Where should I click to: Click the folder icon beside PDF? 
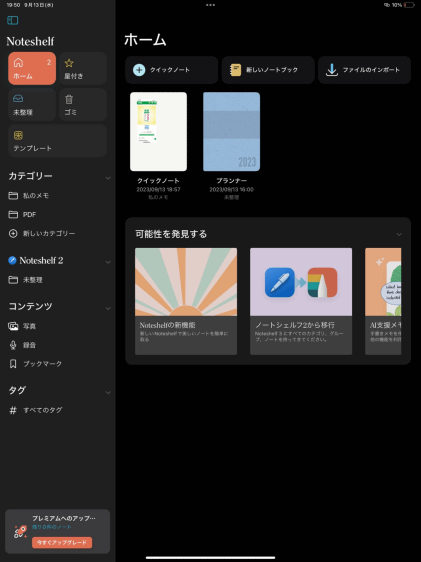13,215
